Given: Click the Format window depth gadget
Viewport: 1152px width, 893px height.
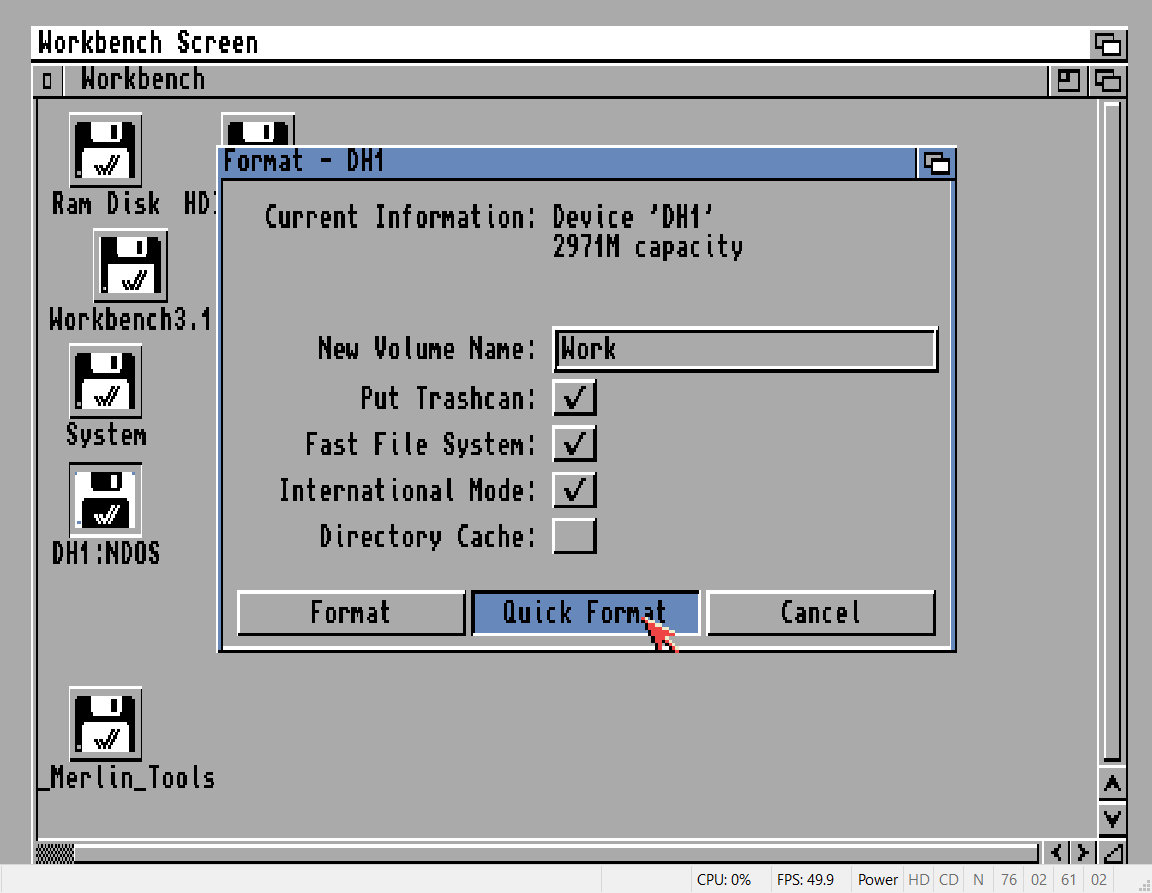Looking at the screenshot, I should coord(936,162).
